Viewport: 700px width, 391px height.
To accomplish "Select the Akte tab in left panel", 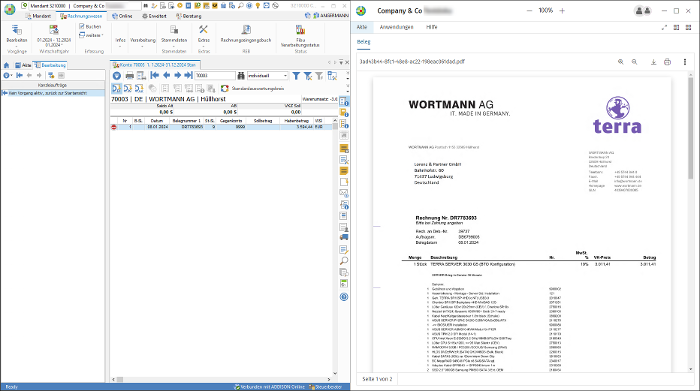I will click(23, 65).
